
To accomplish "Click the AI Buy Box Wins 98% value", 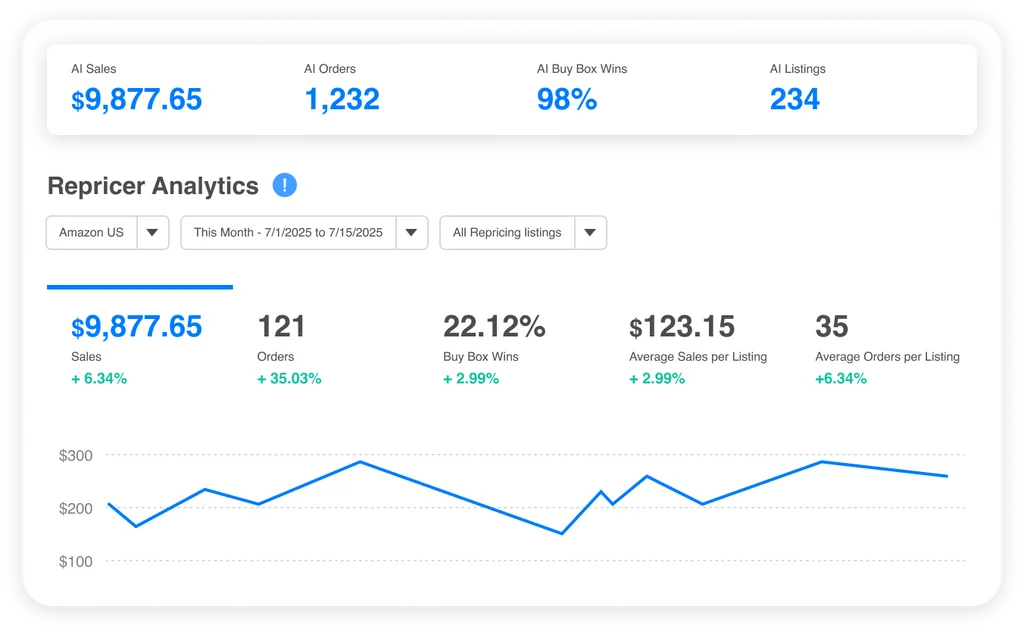I will (x=567, y=99).
